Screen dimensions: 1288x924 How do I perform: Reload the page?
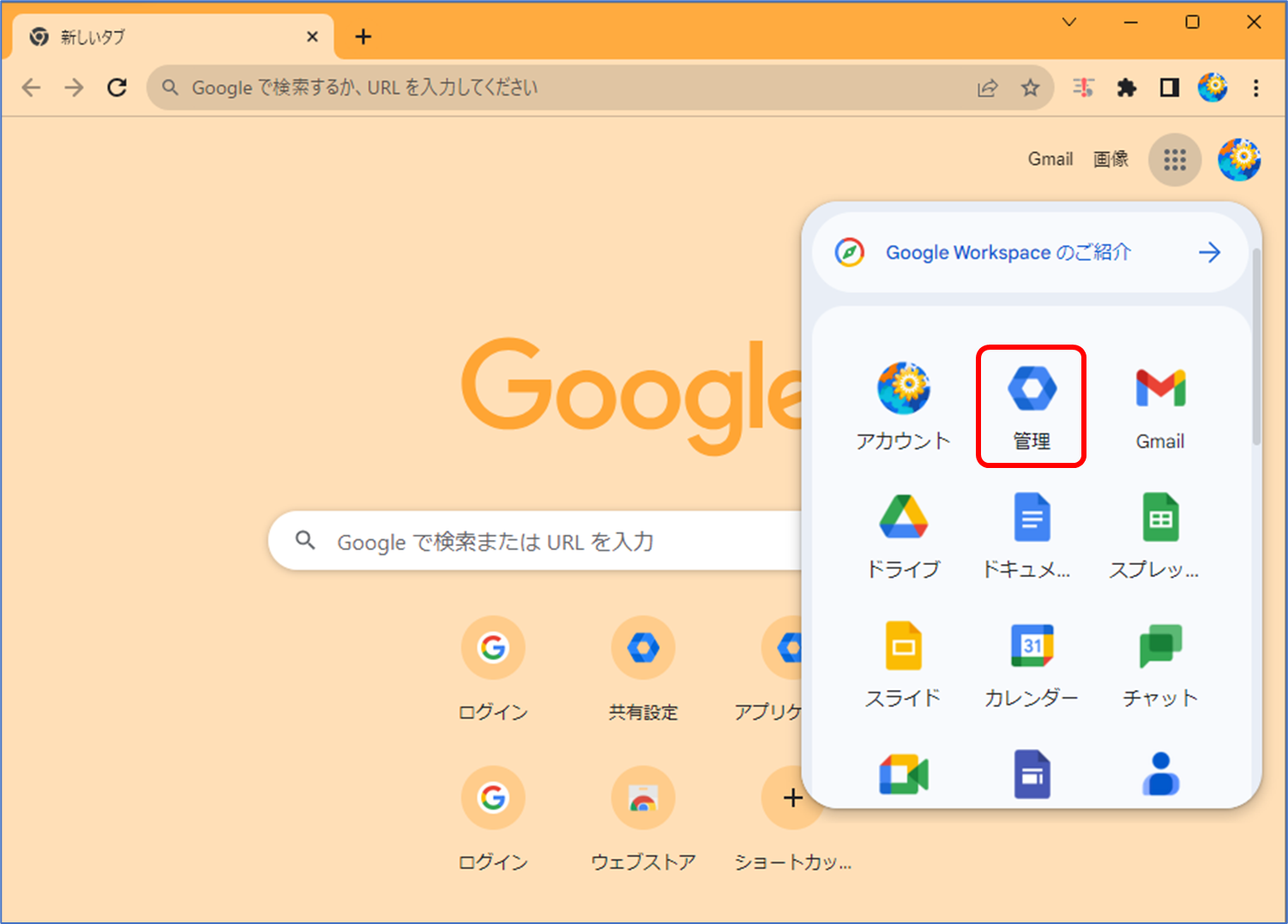[x=117, y=87]
